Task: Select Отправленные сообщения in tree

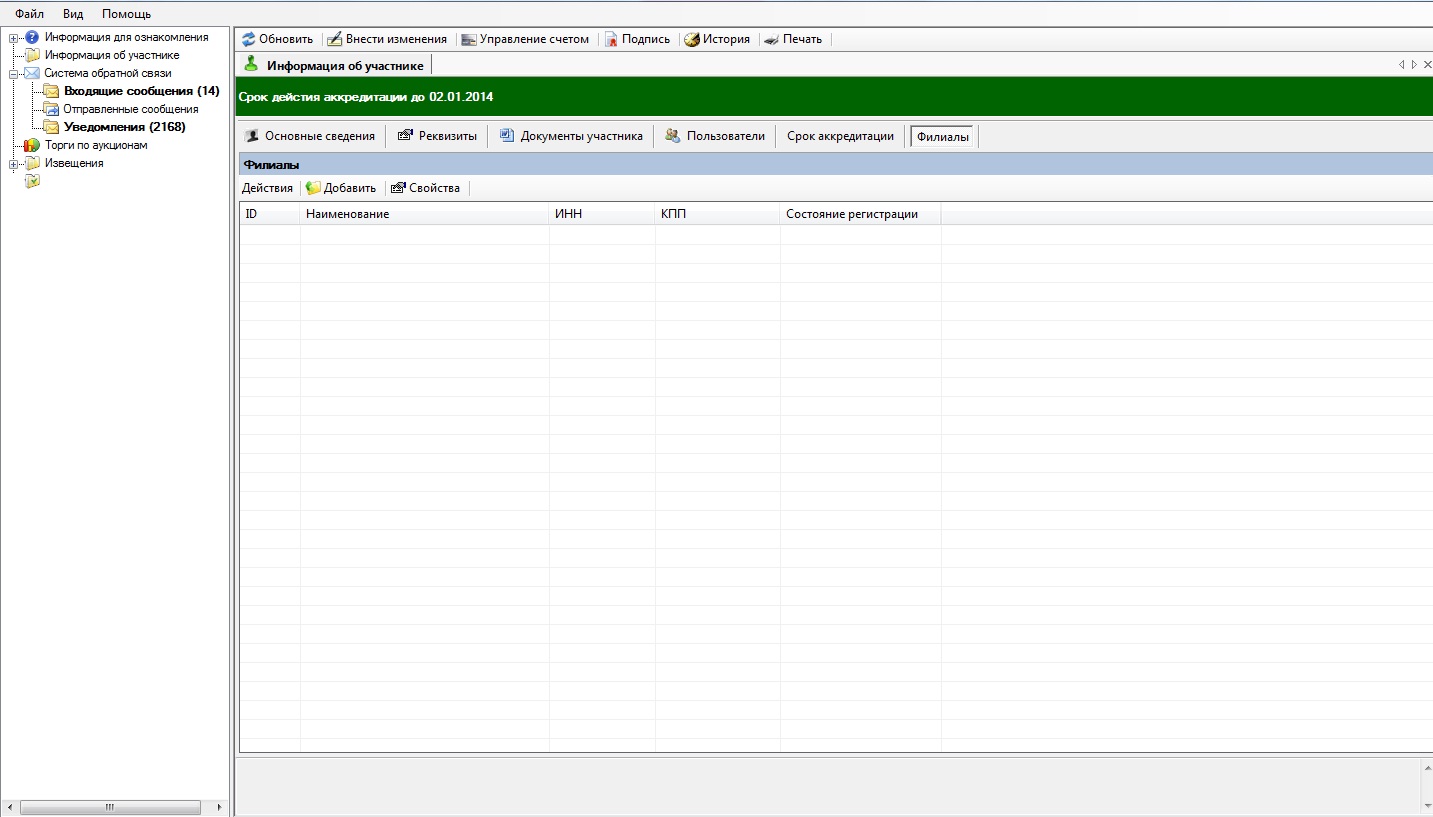Action: click(x=131, y=109)
